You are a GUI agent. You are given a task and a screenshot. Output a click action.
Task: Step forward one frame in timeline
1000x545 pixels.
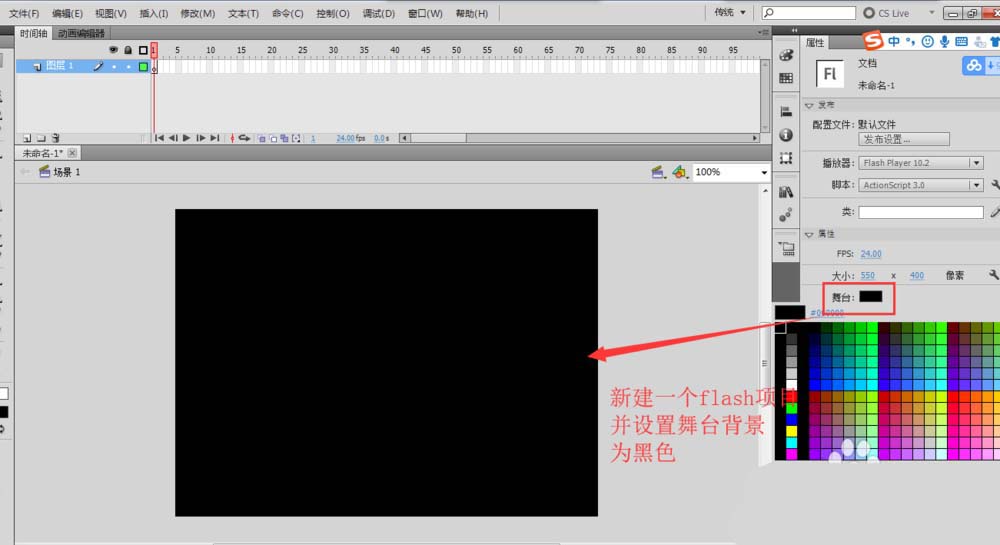click(x=200, y=138)
